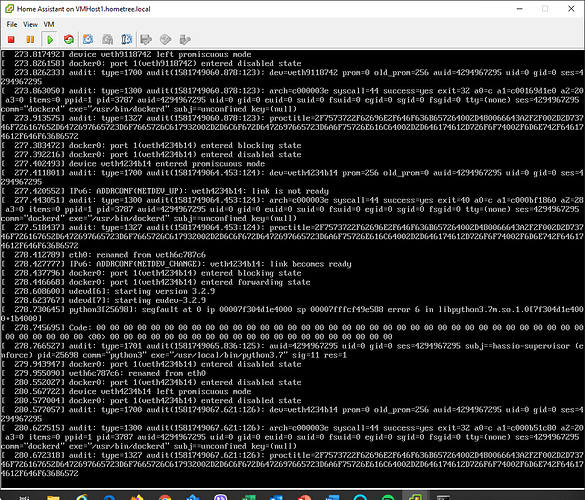Image resolution: width=585 pixels, height=500 pixels.
Task: Click 'entered forwarding state' log line
Action: click(x=156, y=282)
